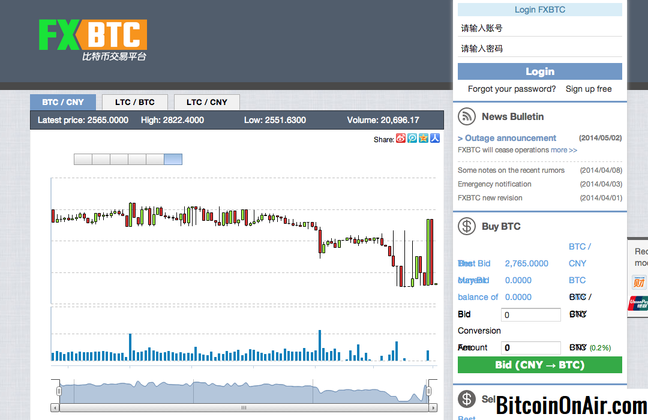The image size is (648, 420).
Task: Open the Outage announcement news link
Action: coord(507,138)
